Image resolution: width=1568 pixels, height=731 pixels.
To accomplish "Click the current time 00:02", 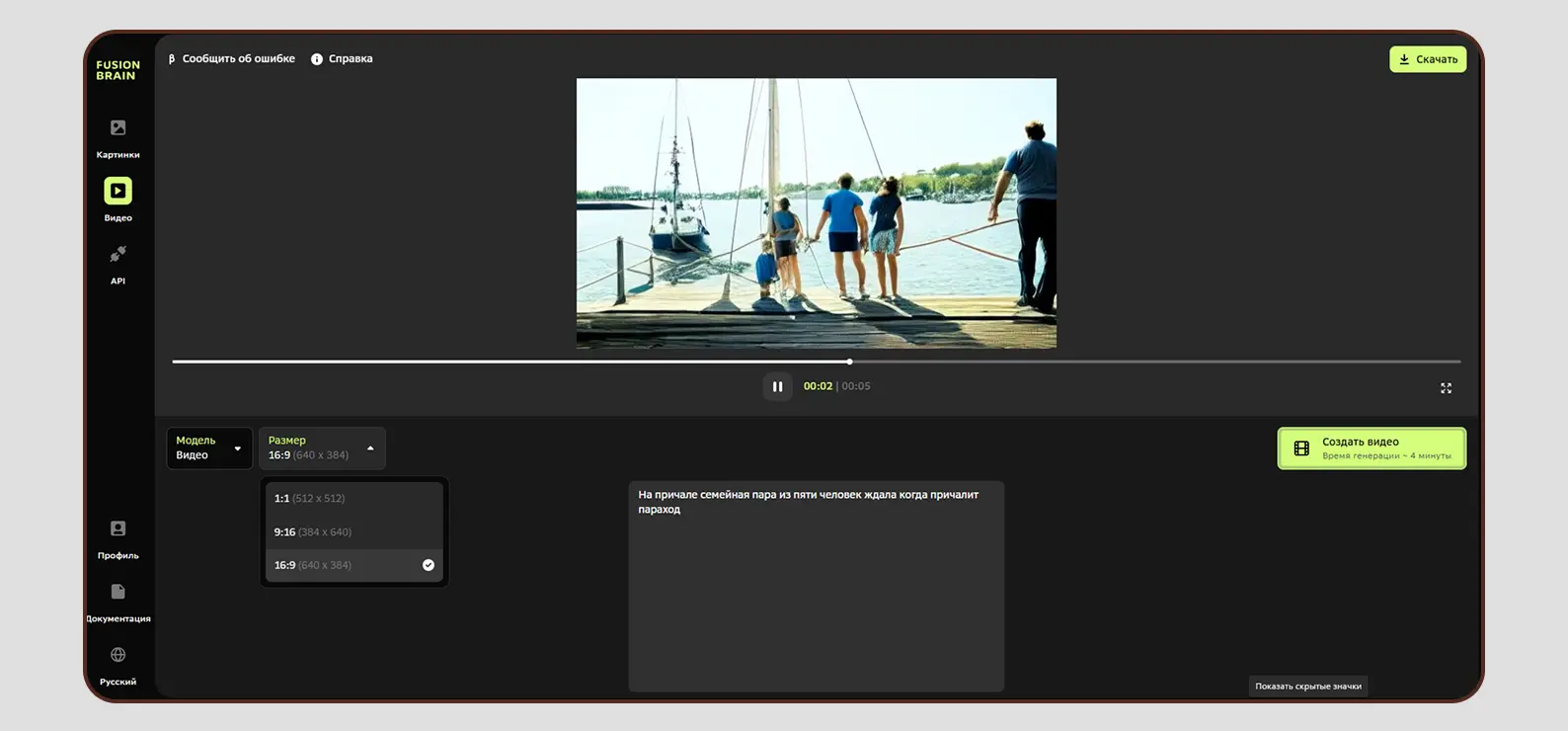I will [x=818, y=386].
